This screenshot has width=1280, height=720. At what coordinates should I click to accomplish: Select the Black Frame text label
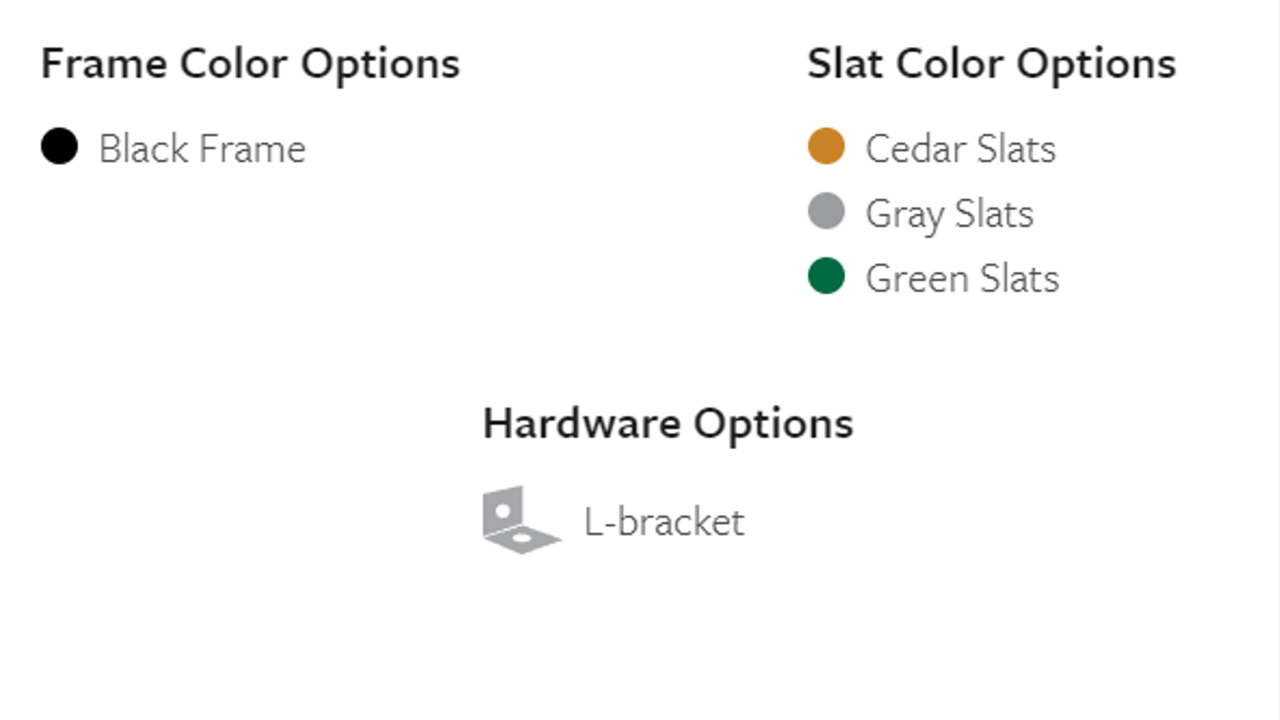click(202, 149)
